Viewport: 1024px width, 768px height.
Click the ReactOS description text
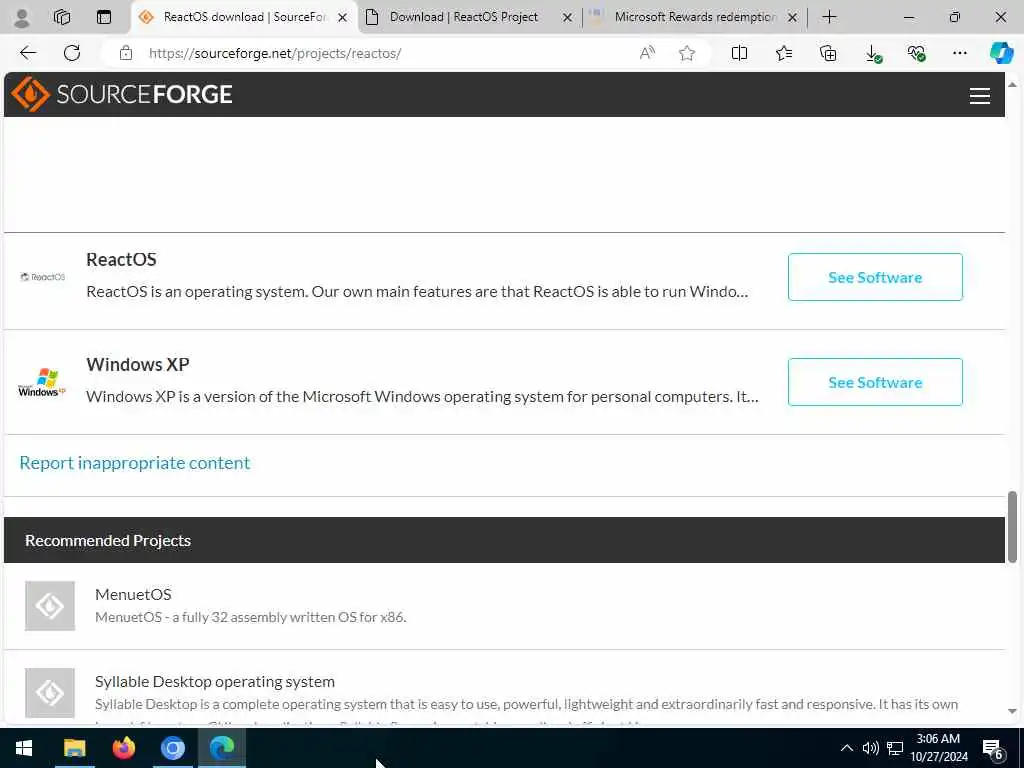[x=417, y=292]
